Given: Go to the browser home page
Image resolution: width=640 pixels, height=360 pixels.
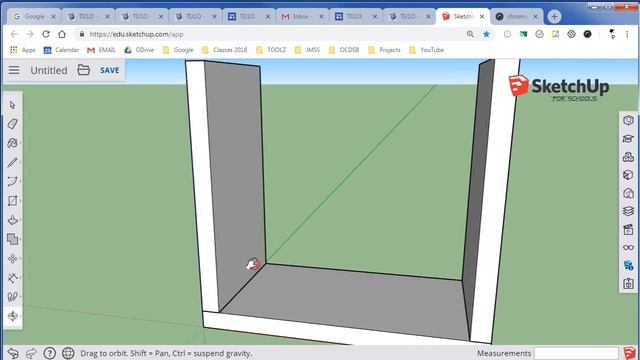Looking at the screenshot, I should [x=62, y=34].
